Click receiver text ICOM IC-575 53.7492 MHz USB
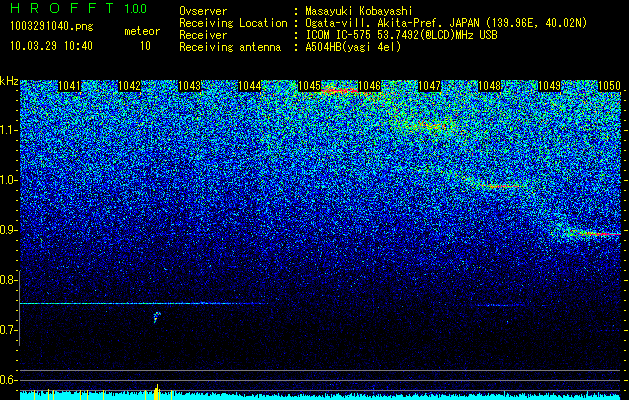629x400 pixels. (402, 35)
